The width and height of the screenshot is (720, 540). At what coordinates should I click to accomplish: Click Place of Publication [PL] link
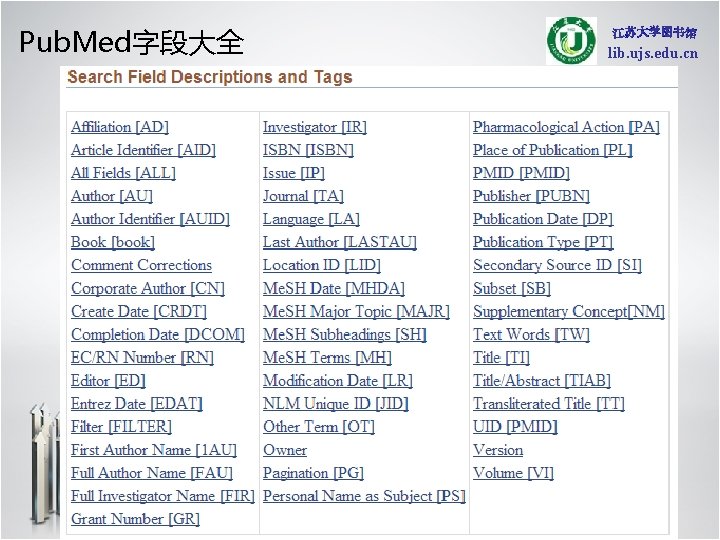[x=553, y=150]
